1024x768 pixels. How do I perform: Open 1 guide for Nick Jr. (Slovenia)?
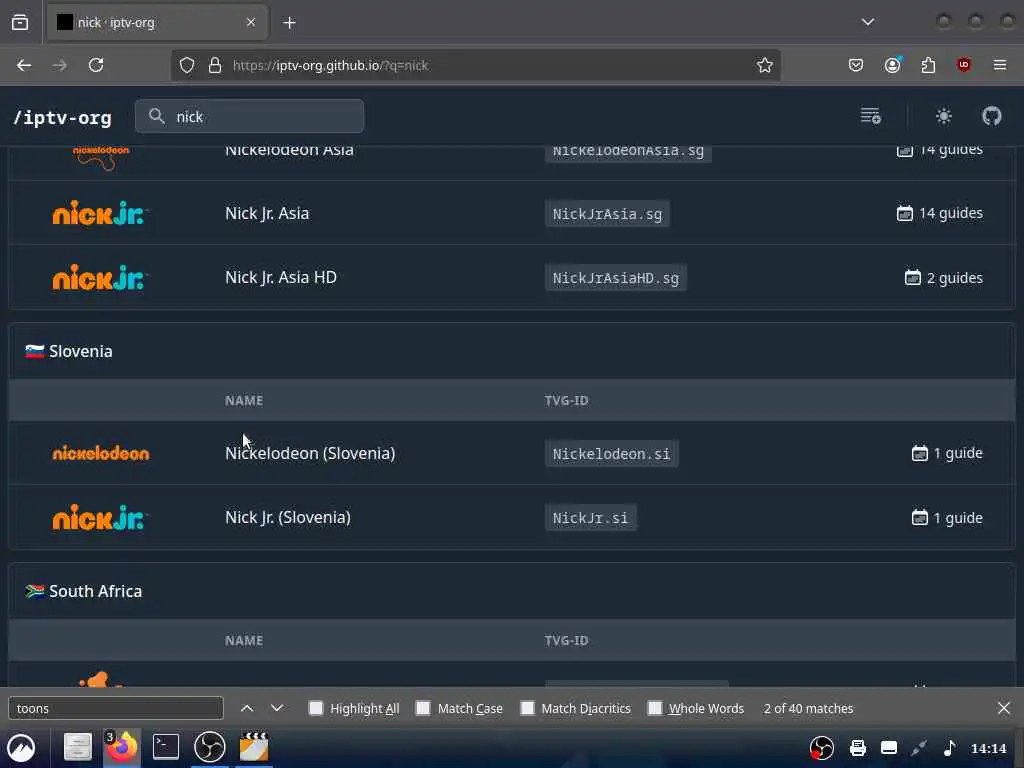tap(947, 517)
